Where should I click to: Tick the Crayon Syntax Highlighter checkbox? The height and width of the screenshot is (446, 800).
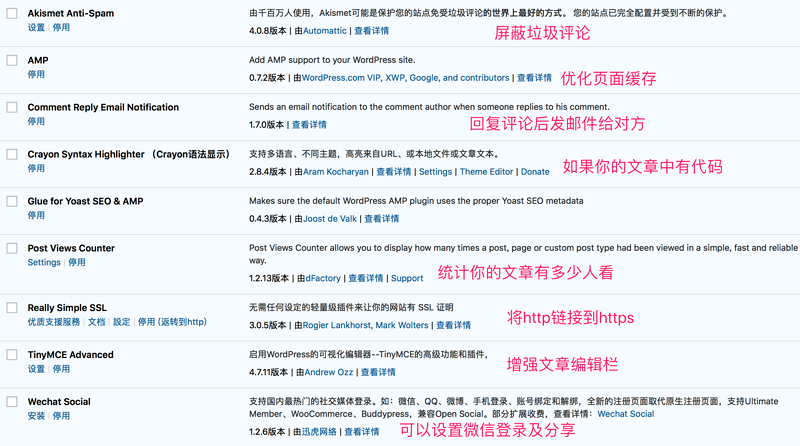12,154
